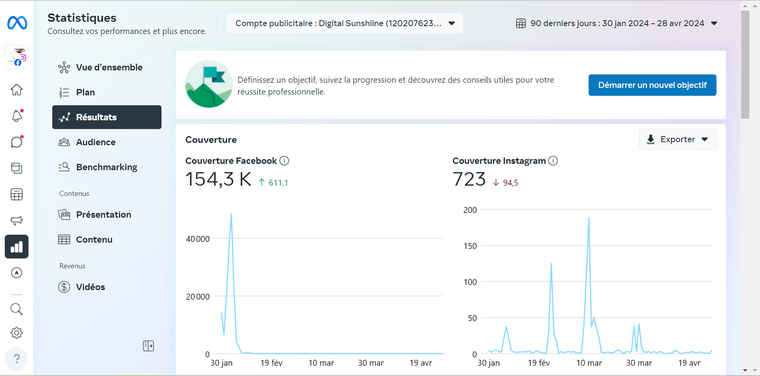The height and width of the screenshot is (376, 760).
Task: Click the help question mark icon
Action: (16, 359)
